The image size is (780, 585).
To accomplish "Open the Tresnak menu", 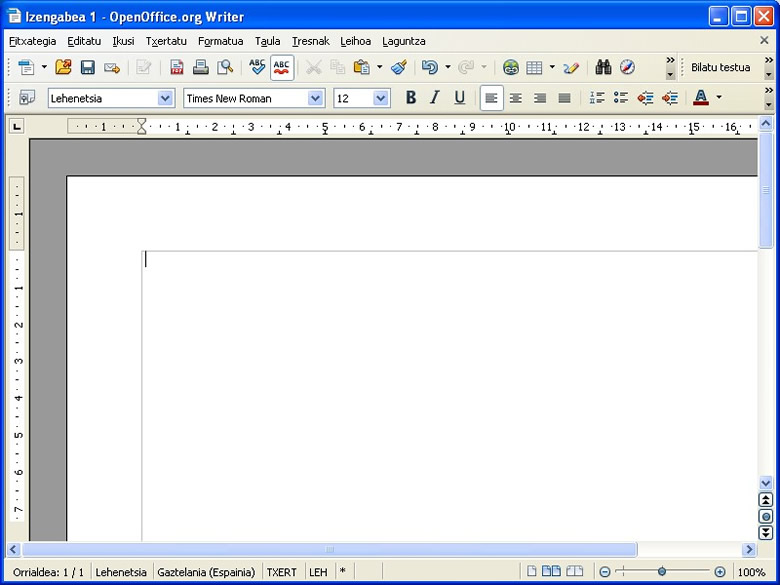I will tap(310, 41).
